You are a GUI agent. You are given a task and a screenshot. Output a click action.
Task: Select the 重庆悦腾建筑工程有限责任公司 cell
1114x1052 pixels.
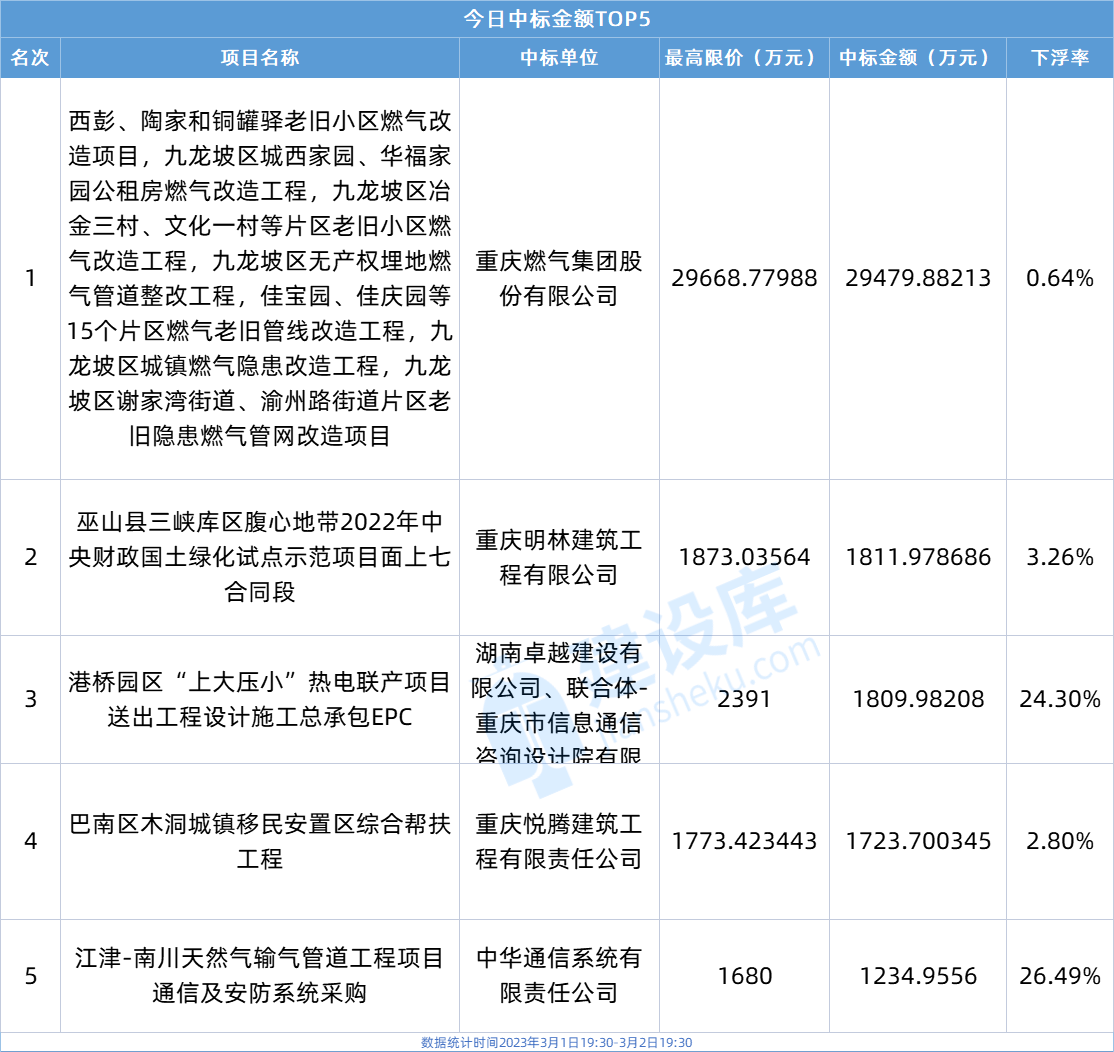(559, 841)
